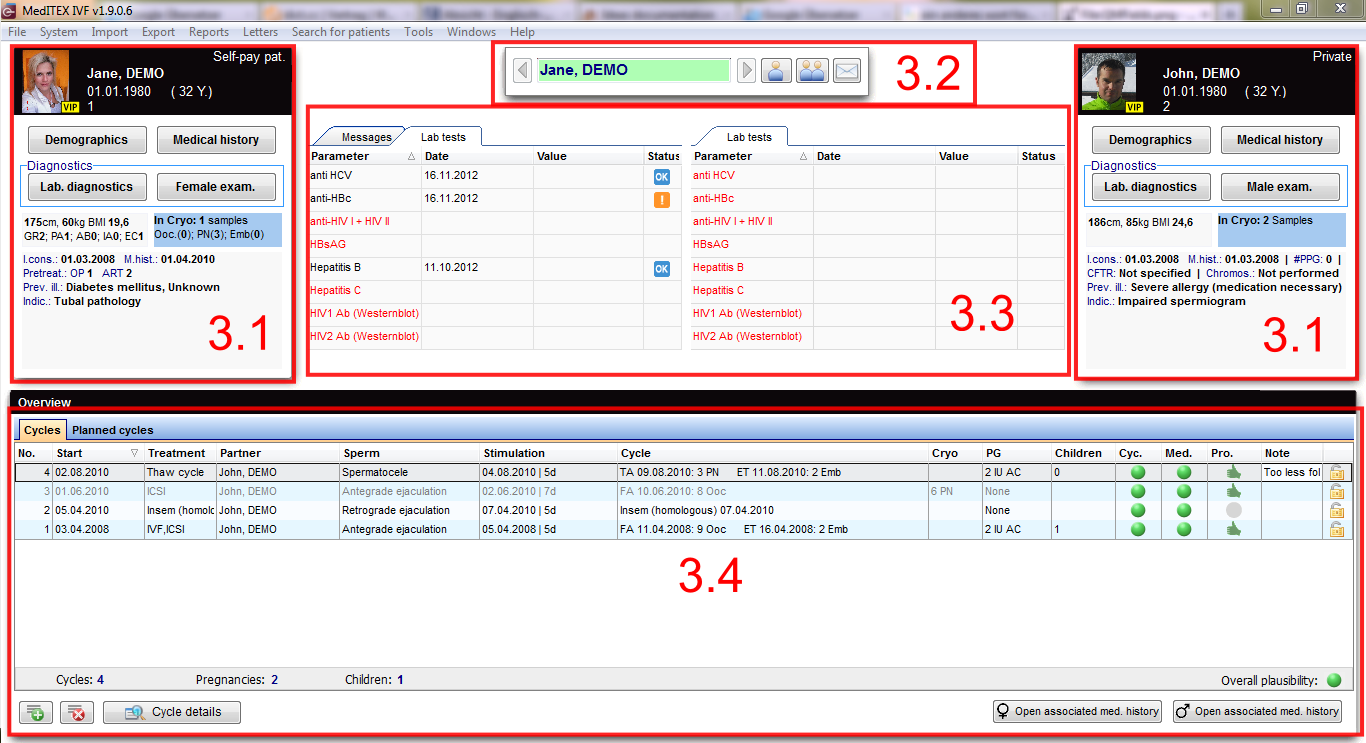
Task: Open couple view icon beside patient name
Action: tap(812, 71)
